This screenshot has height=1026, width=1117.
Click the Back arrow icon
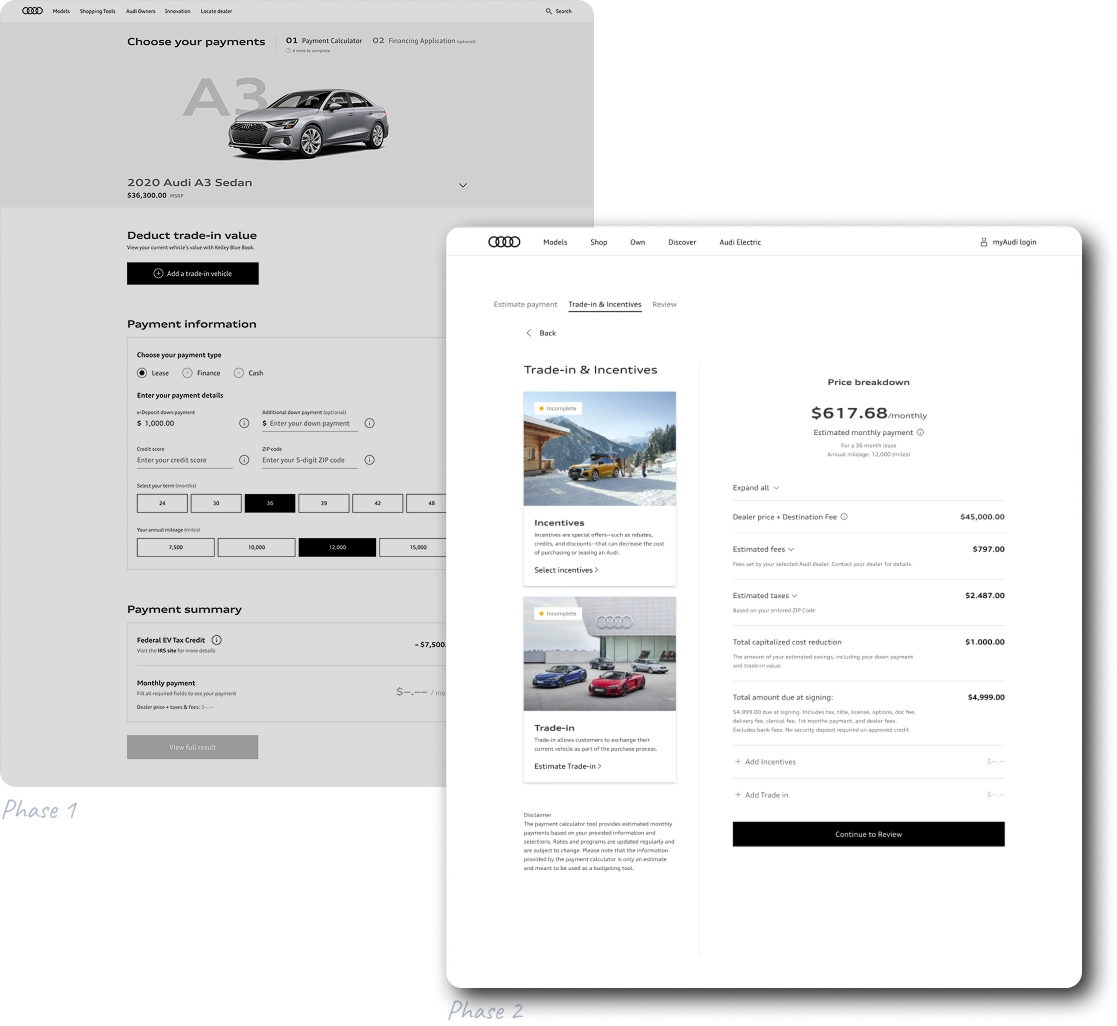[x=529, y=333]
